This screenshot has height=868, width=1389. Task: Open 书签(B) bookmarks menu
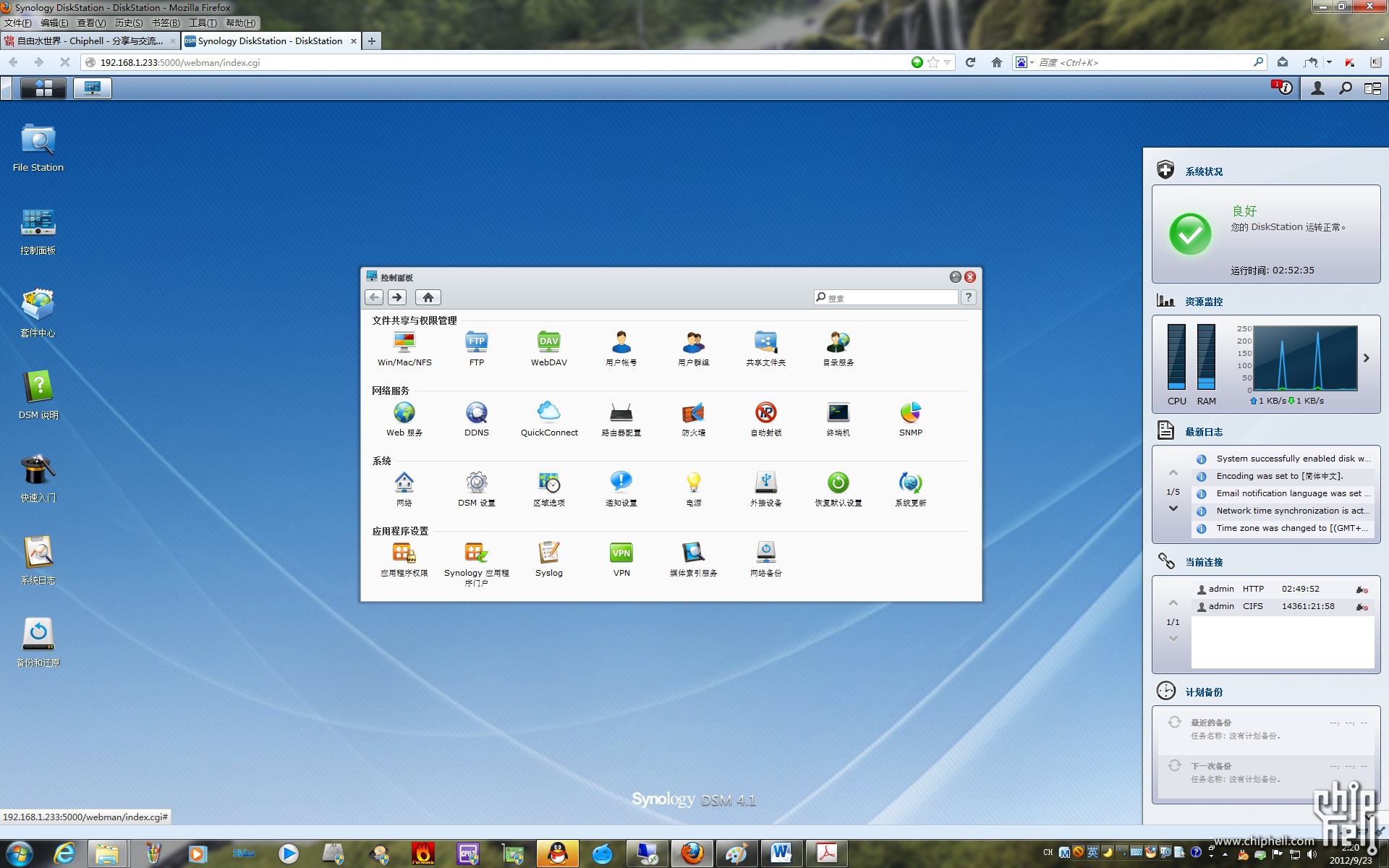(166, 23)
